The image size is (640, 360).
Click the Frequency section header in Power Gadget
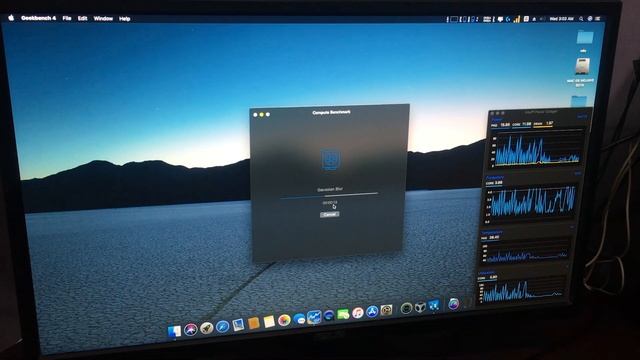coord(495,178)
